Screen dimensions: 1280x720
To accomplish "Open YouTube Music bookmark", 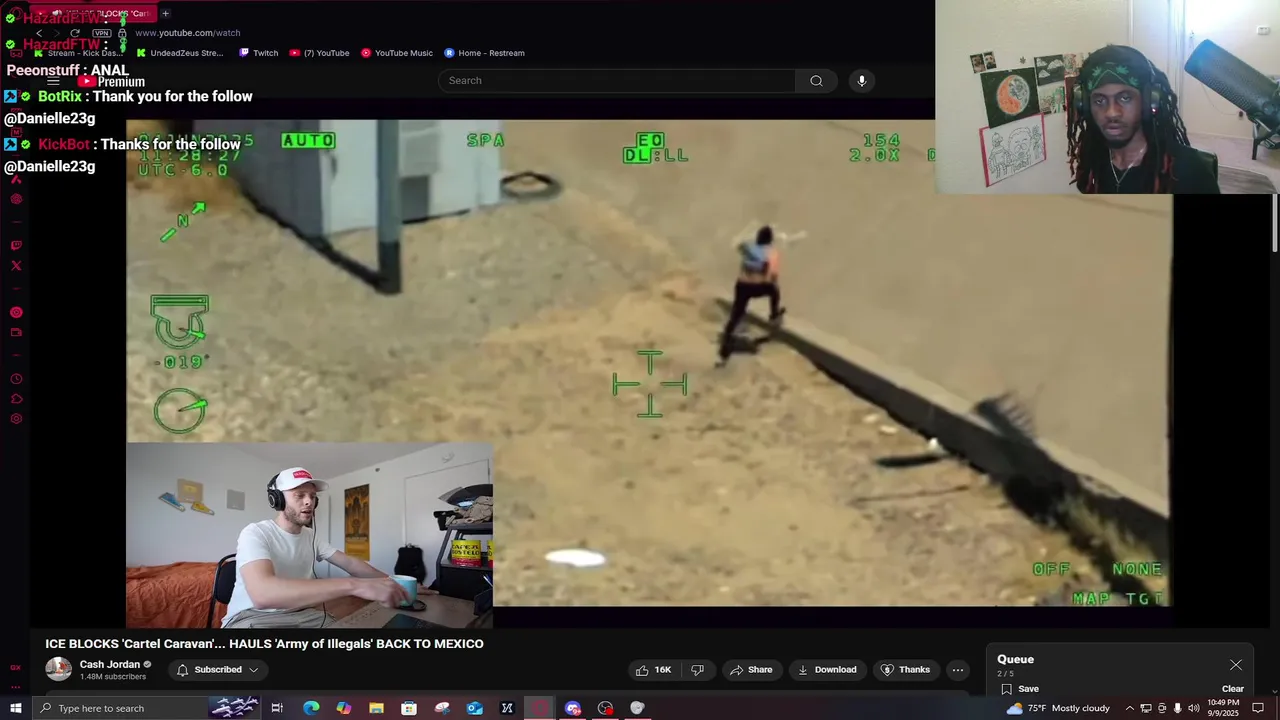I will point(397,53).
